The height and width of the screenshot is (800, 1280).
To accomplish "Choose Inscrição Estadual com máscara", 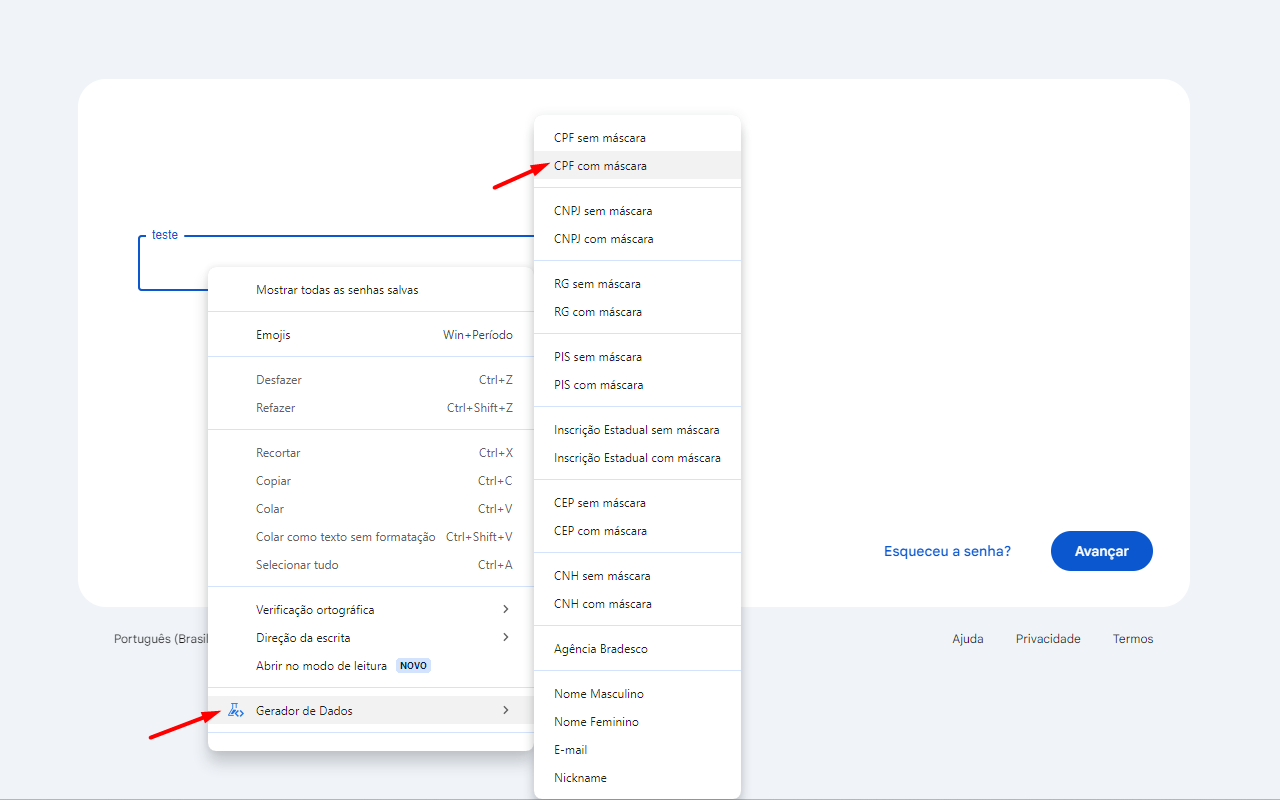I will pos(637,458).
